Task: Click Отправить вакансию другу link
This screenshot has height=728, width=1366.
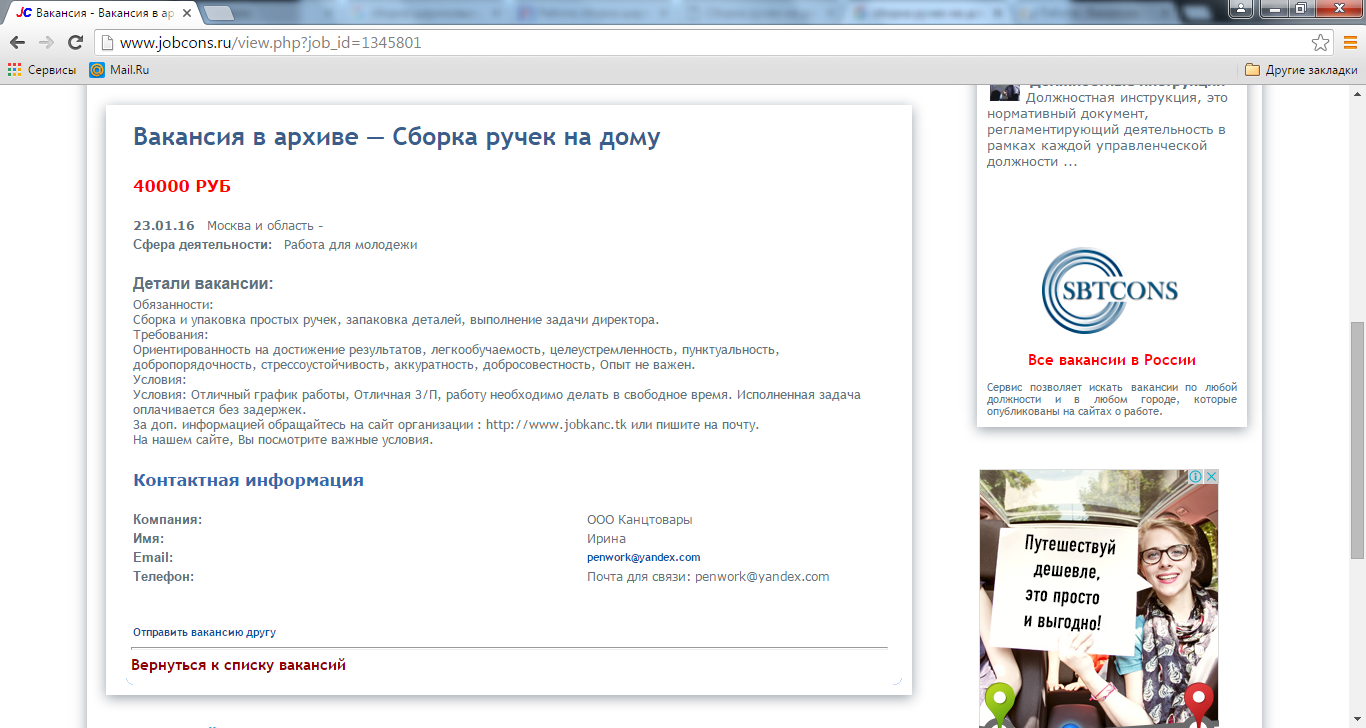Action: click(x=204, y=632)
